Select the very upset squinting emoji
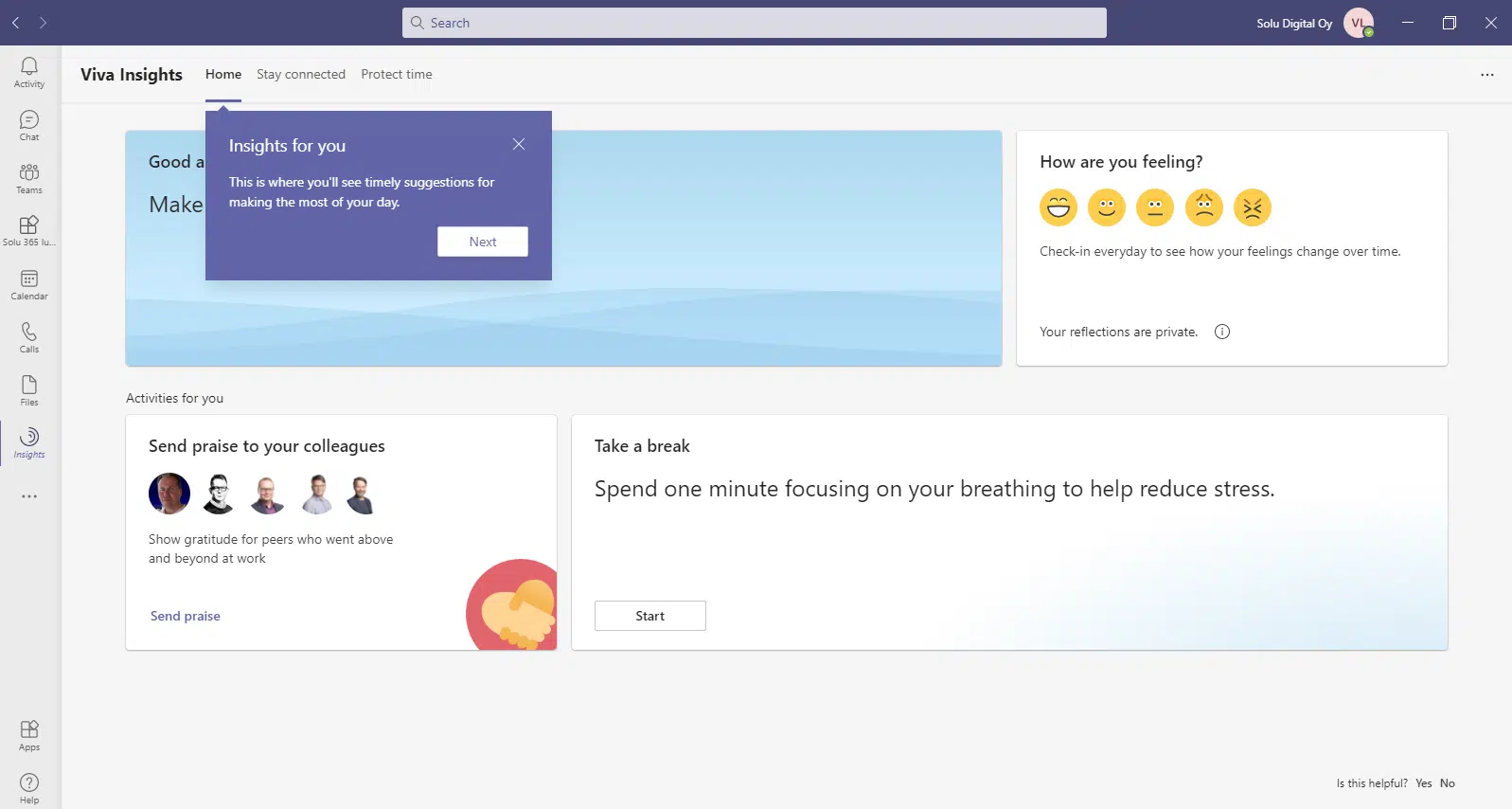 pos(1252,207)
